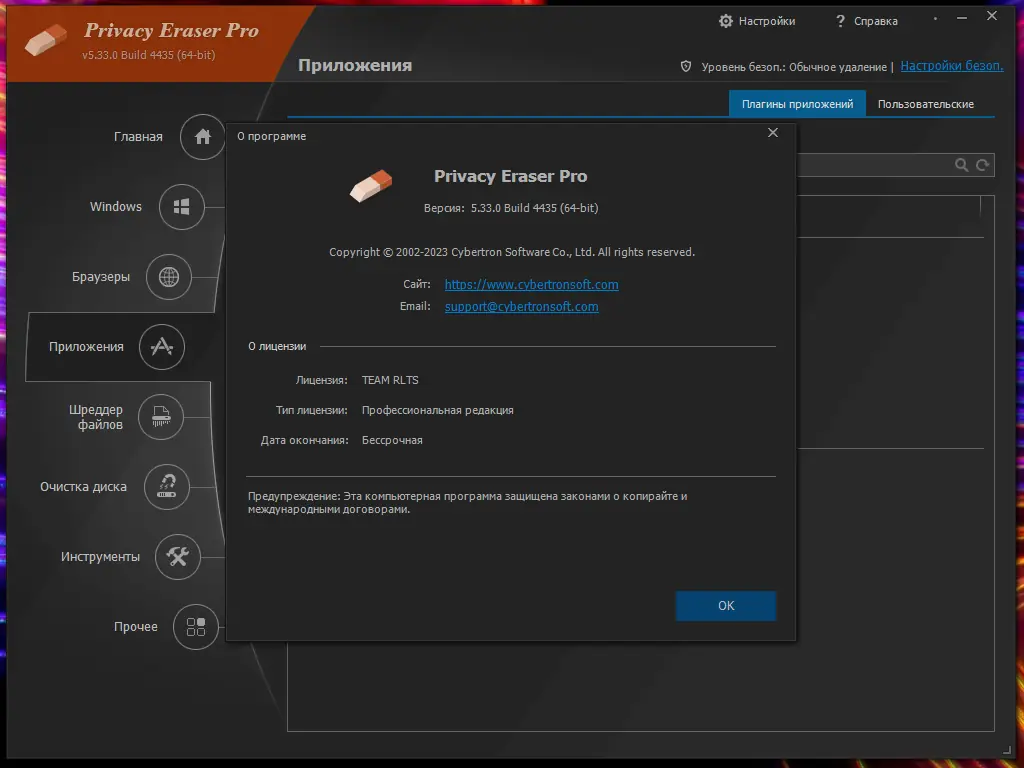The width and height of the screenshot is (1024, 768).
Task: Select the Очистка диска disk icon
Action: click(x=167, y=487)
